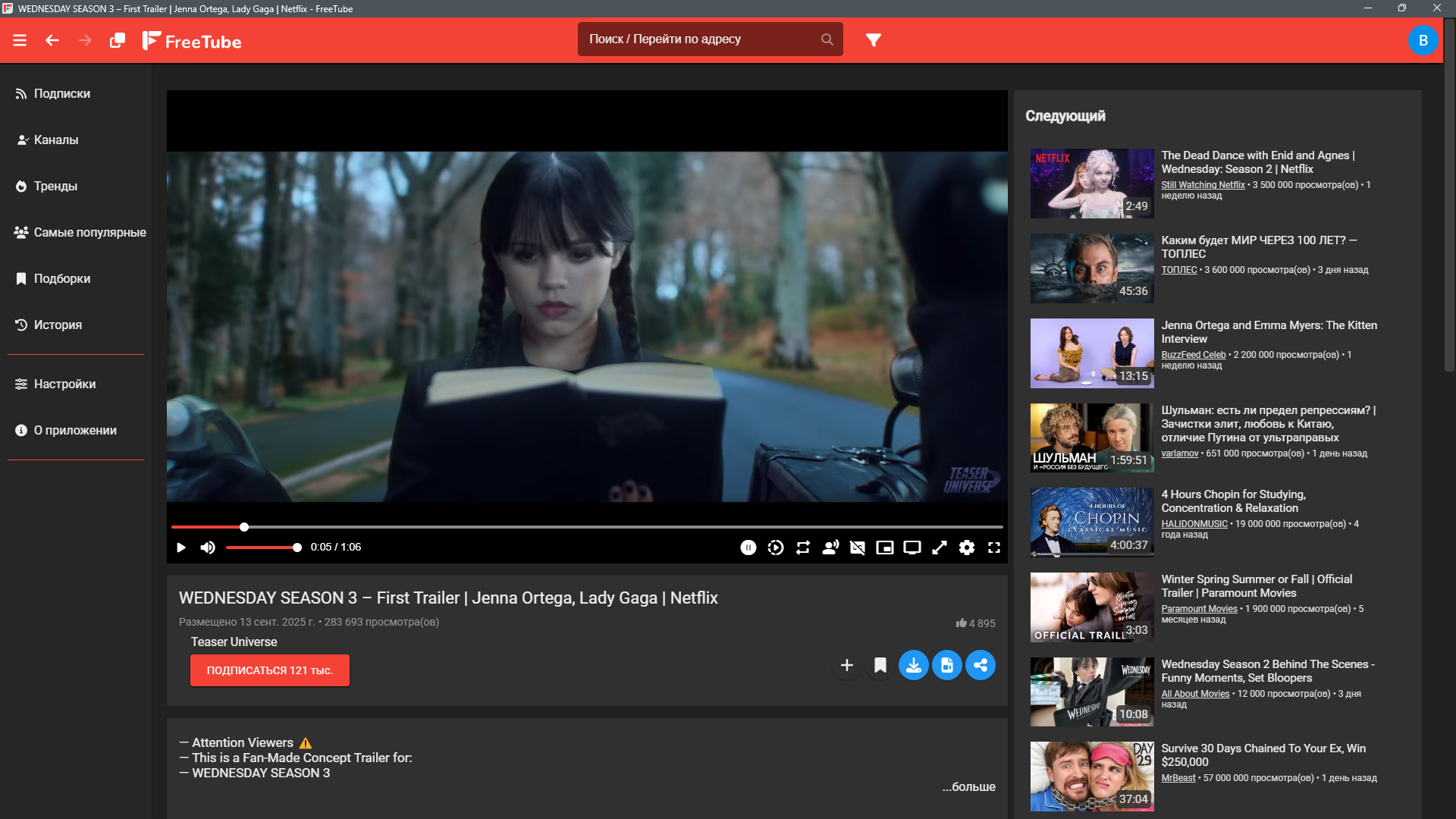1456x819 pixels.
Task: Toggle autoplay next video icon
Action: [x=776, y=548]
